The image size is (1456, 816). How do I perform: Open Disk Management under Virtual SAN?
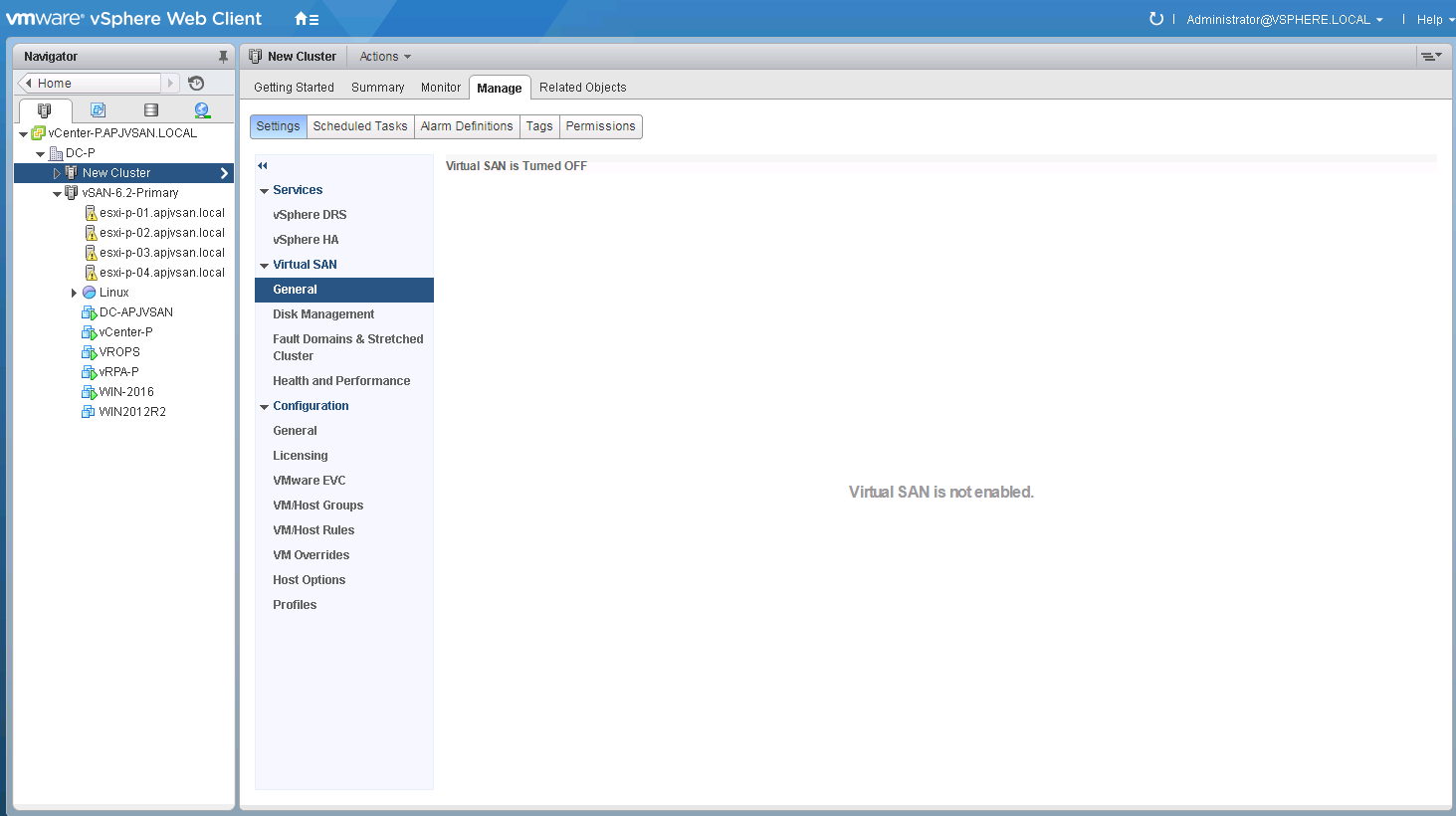tap(323, 314)
